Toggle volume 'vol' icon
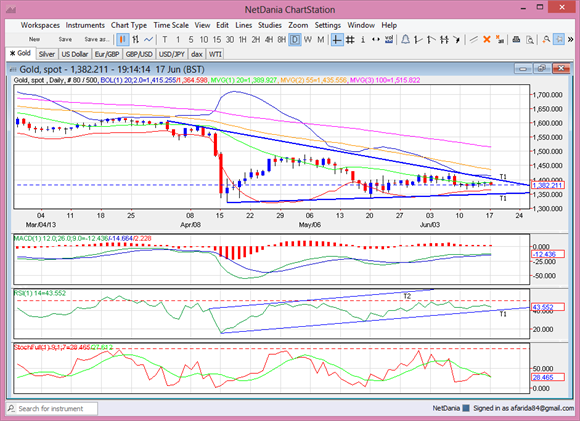 click(x=389, y=40)
